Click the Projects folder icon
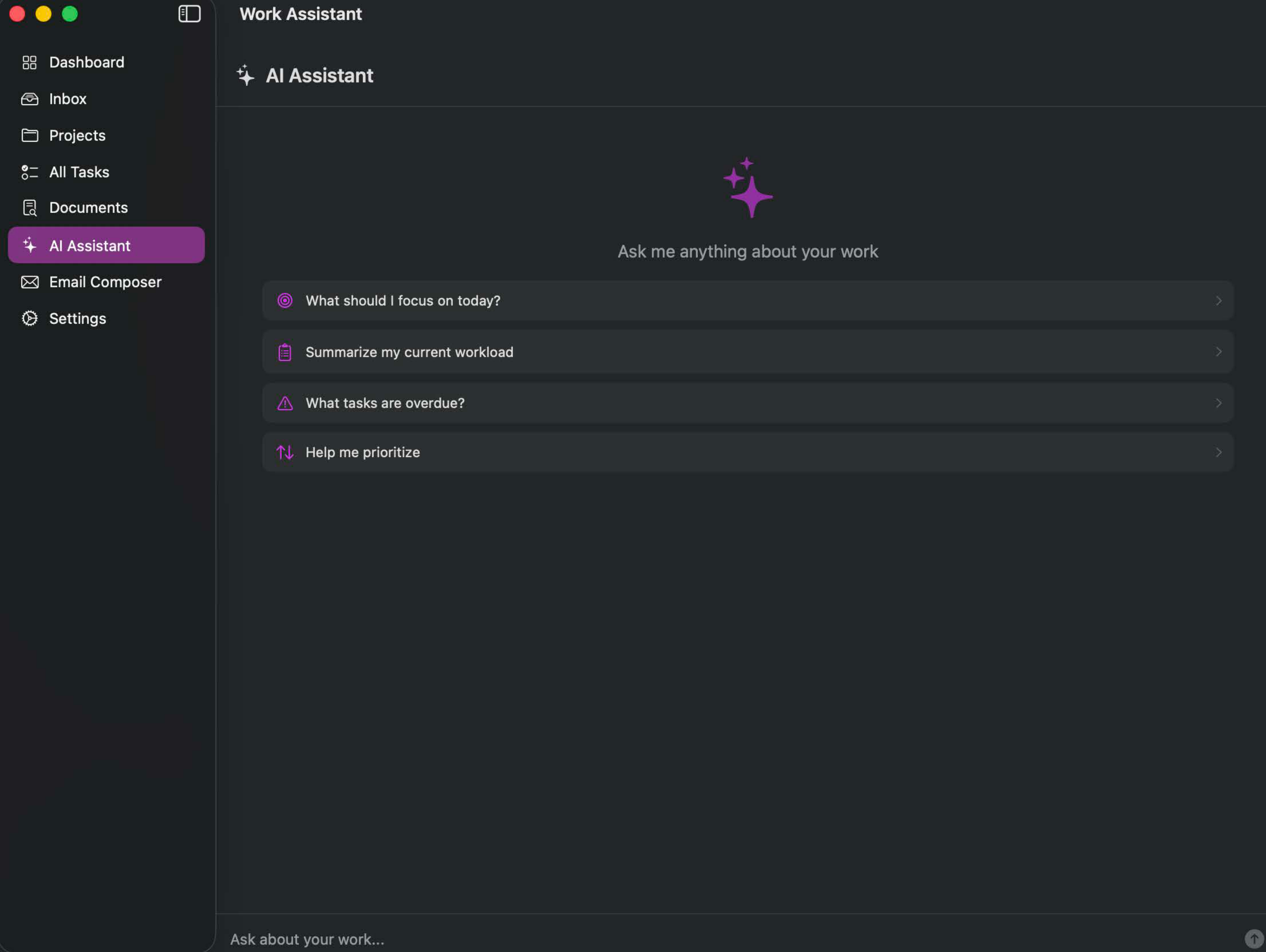The height and width of the screenshot is (952, 1266). point(30,135)
